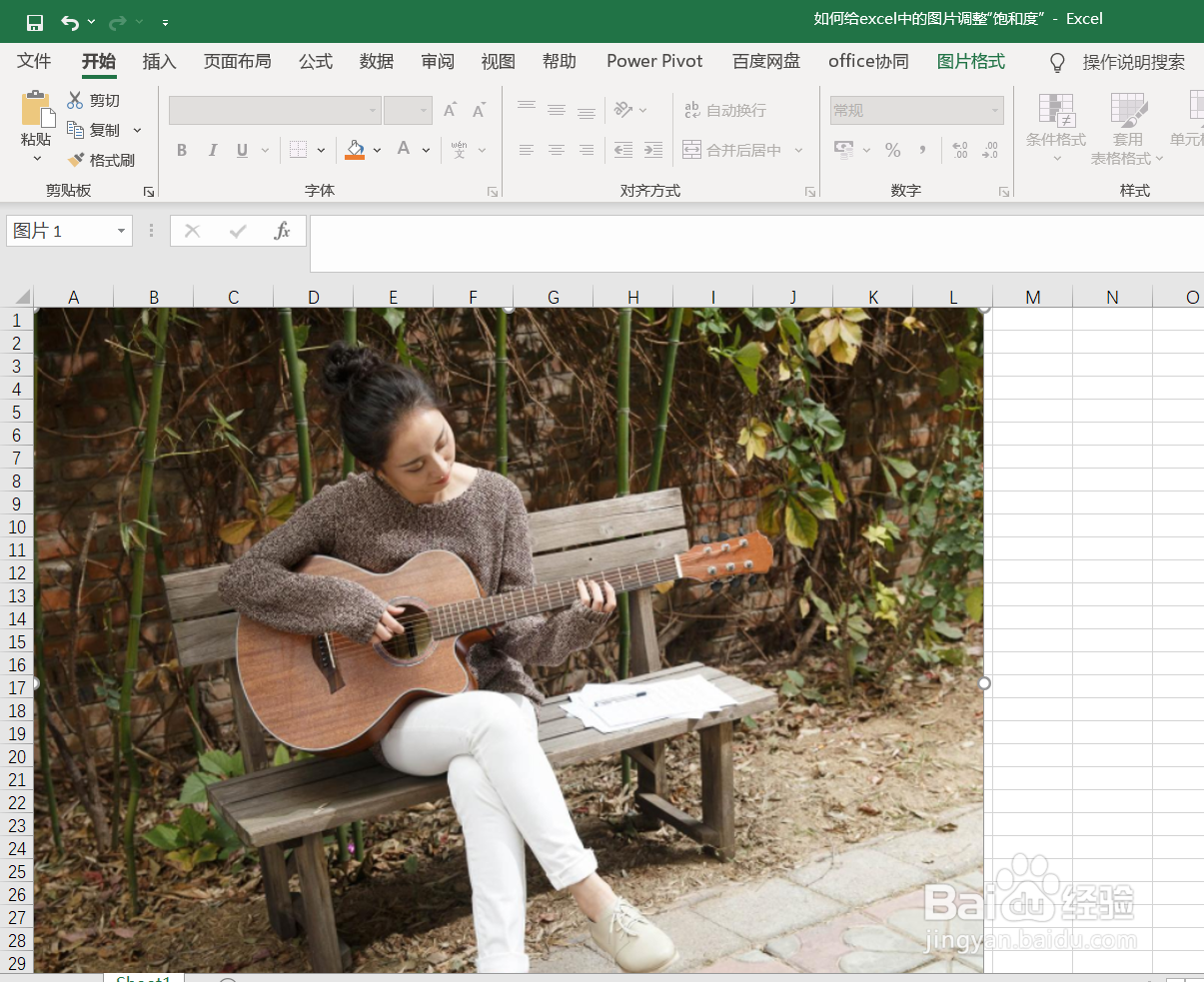Click the formula bar cancel X icon

pos(193,231)
